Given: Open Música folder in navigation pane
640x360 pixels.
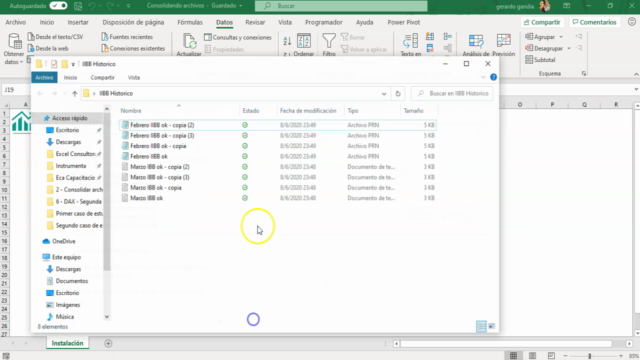Looking at the screenshot, I should pos(60,317).
